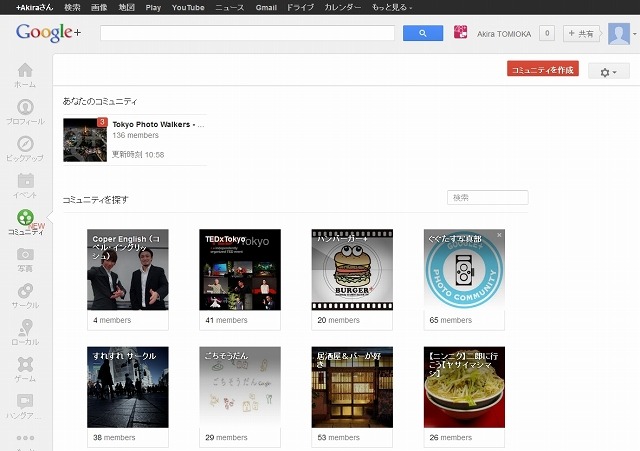Open Tokyo Photo Walkers community title
The height and width of the screenshot is (451, 640).
[158, 124]
